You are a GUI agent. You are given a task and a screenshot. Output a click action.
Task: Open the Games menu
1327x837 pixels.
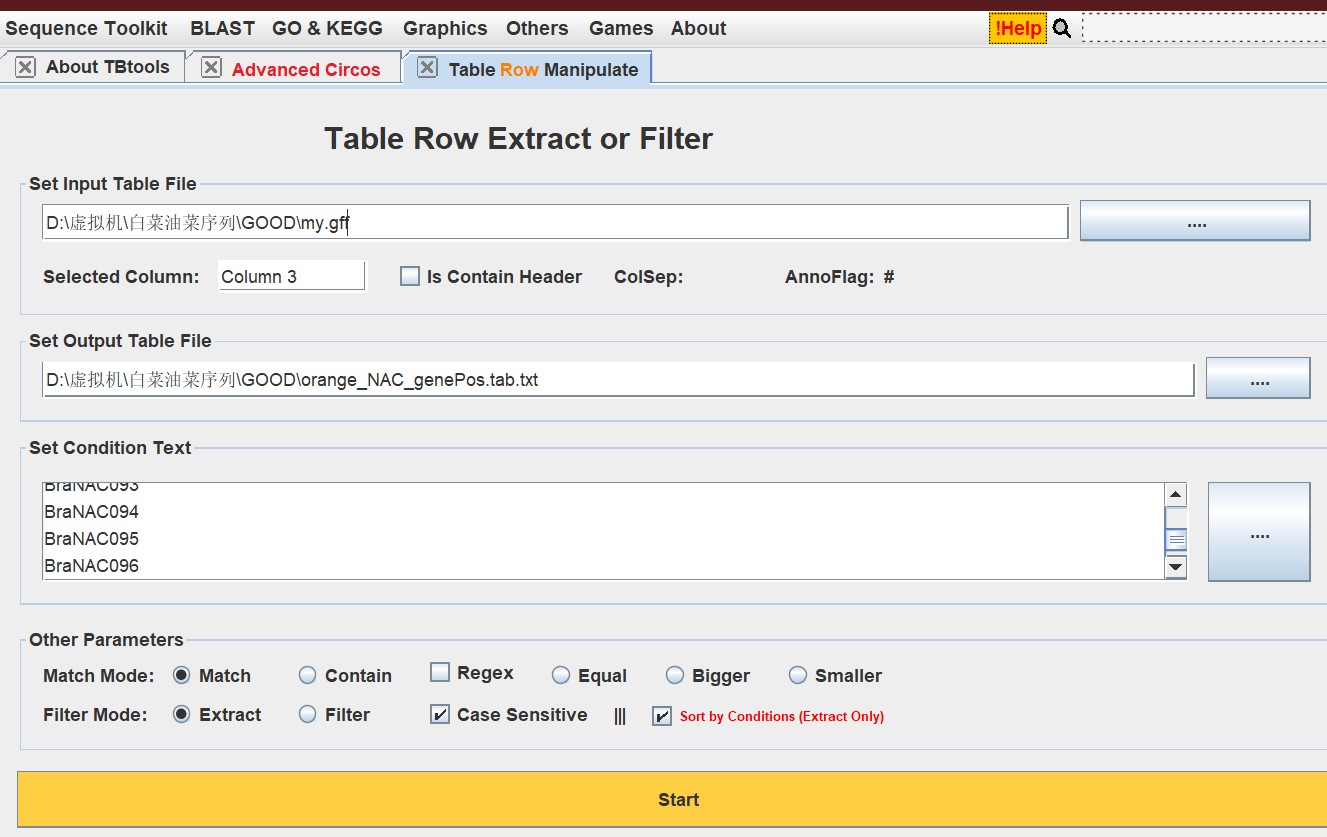pyautogui.click(x=621, y=28)
